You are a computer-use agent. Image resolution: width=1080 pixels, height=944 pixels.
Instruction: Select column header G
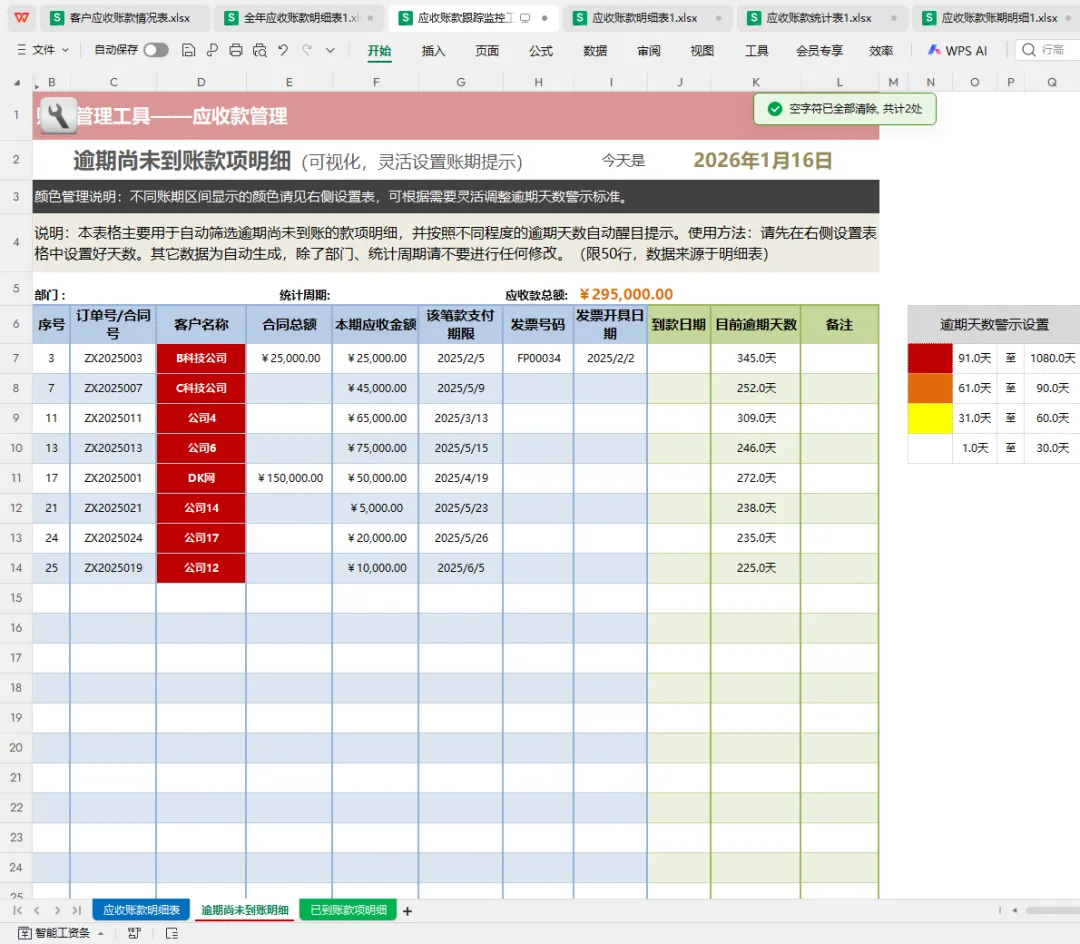461,83
